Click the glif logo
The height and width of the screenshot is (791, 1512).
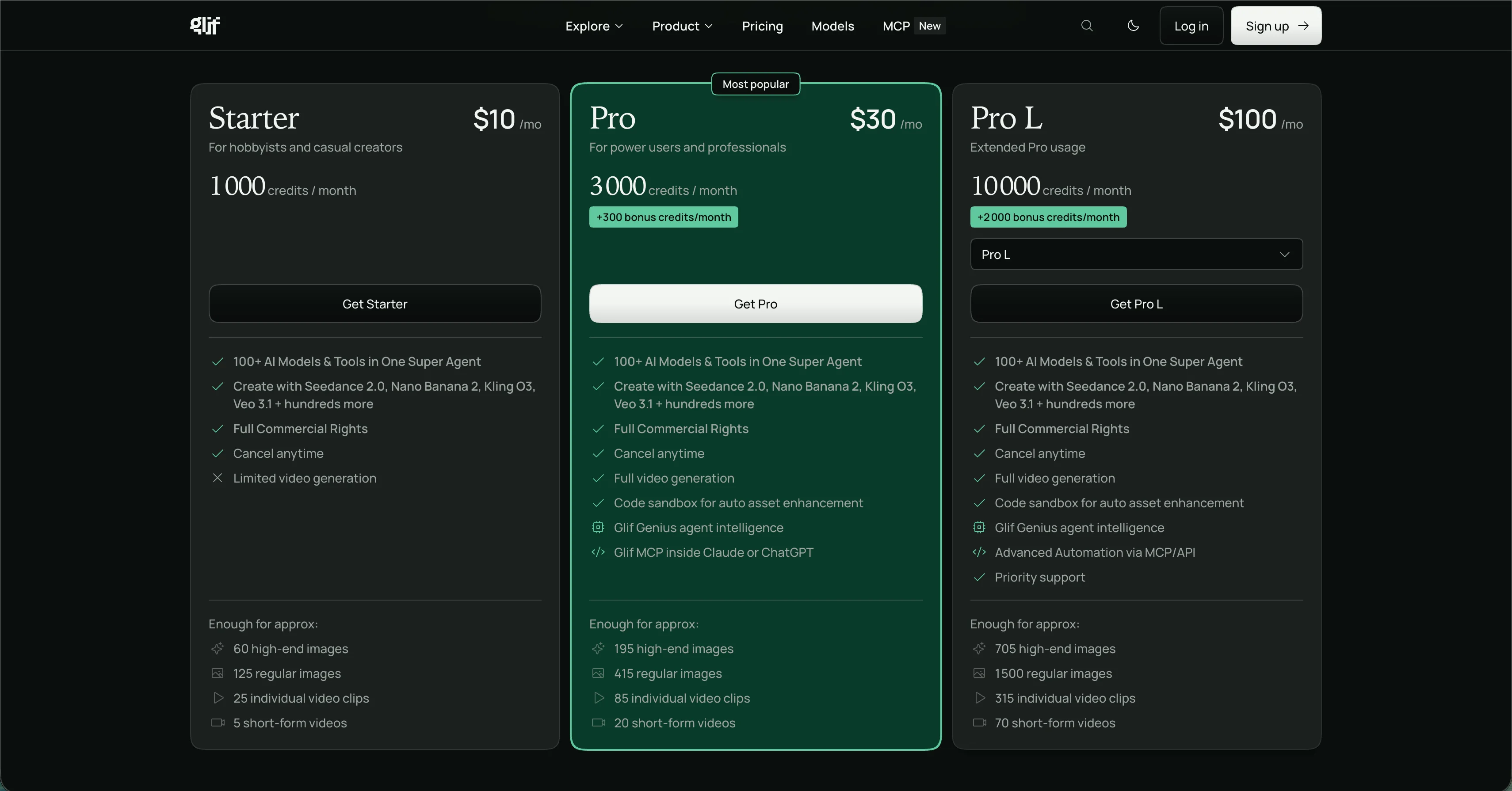click(x=205, y=25)
